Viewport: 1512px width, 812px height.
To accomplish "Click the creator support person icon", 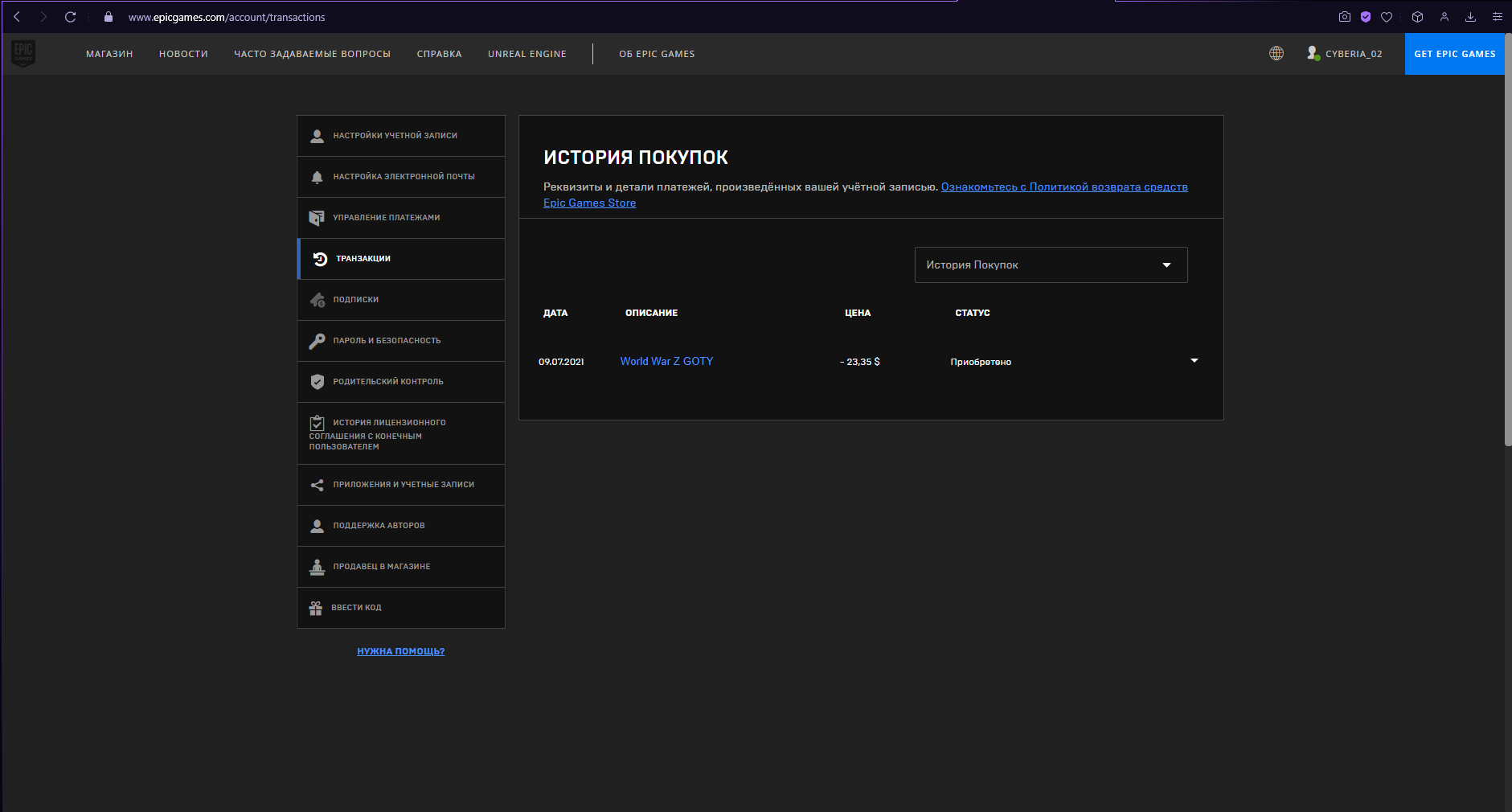I will (318, 526).
